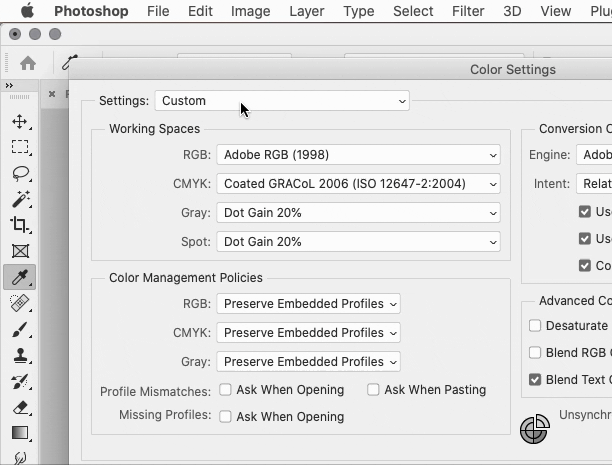The height and width of the screenshot is (465, 612).
Task: Select the Eraser tool
Action: click(20, 407)
